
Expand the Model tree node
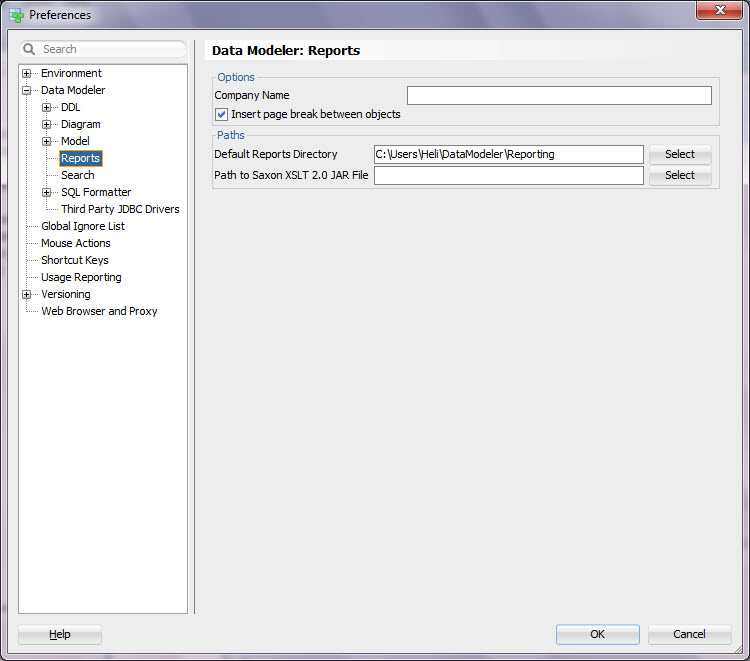[47, 141]
